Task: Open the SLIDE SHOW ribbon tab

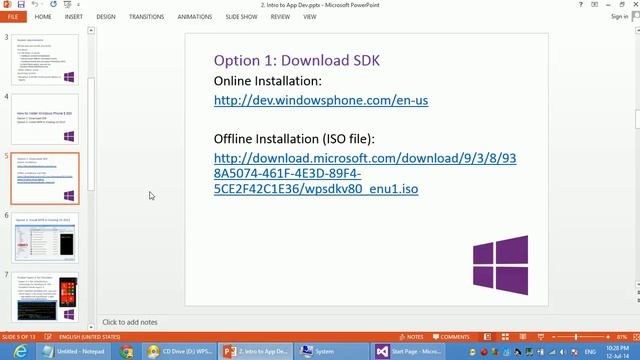Action: (x=241, y=17)
